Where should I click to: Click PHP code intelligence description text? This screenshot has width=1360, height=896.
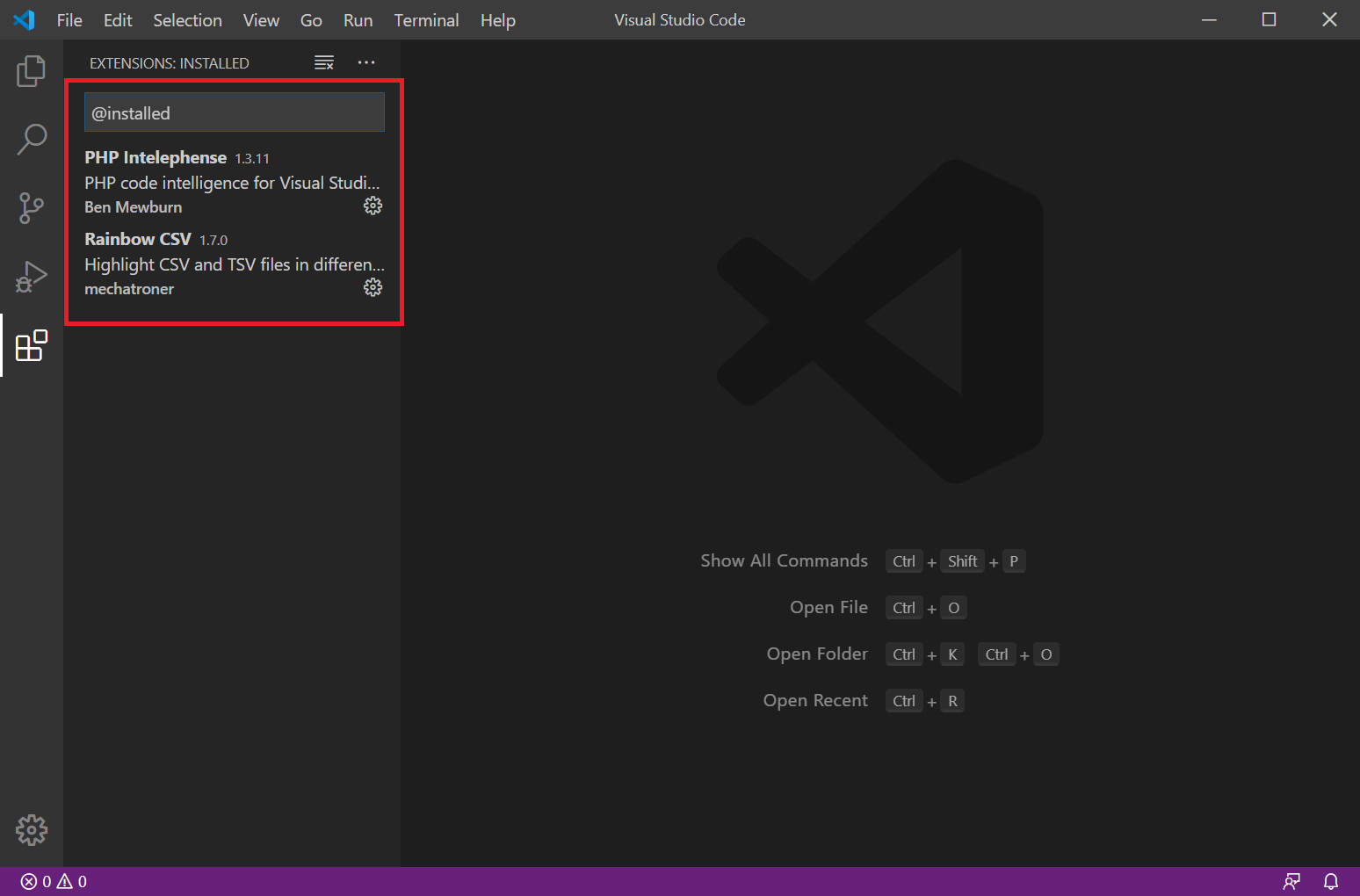(232, 183)
